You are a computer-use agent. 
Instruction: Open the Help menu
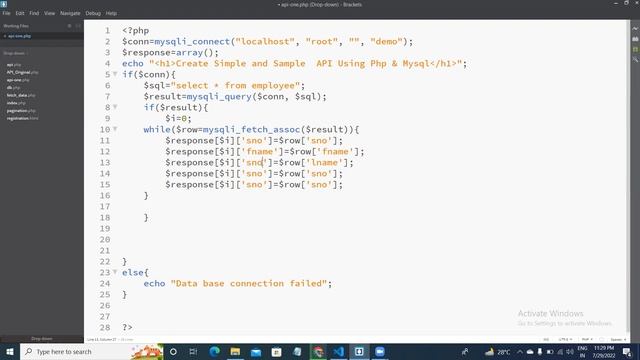click(x=111, y=13)
